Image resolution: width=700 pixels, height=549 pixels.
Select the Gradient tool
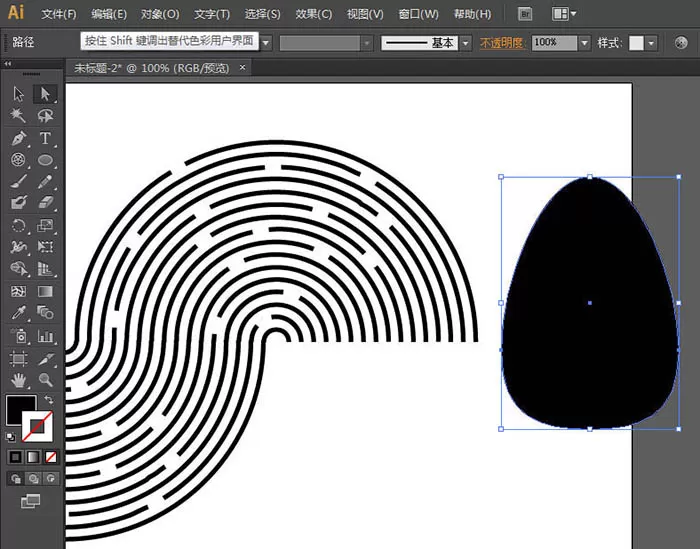(45, 291)
